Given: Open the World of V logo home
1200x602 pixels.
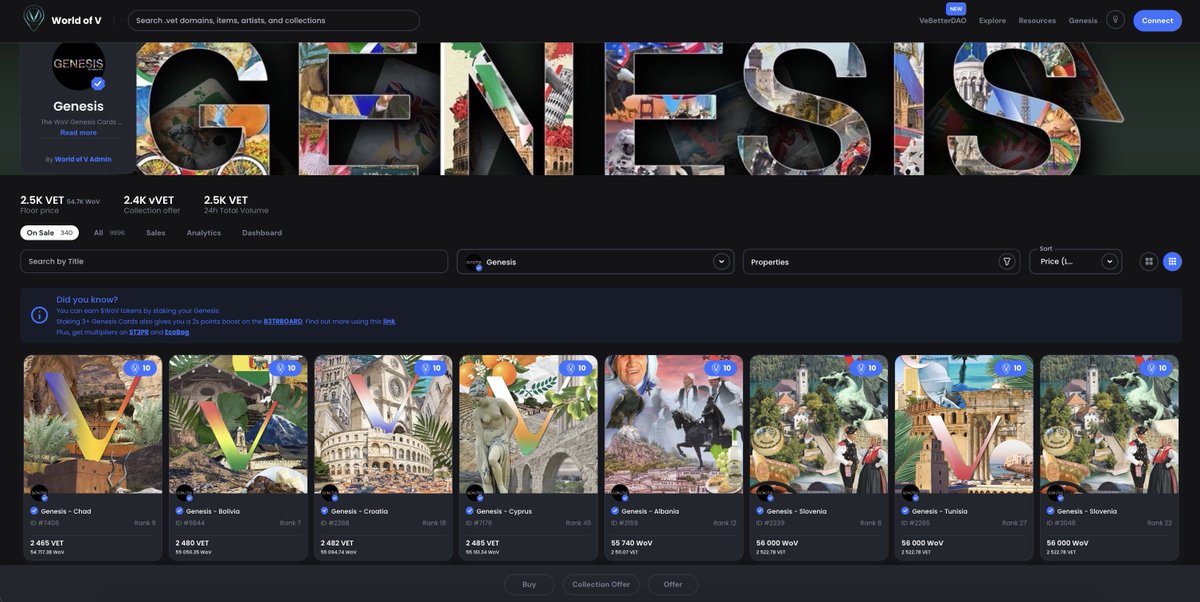Looking at the screenshot, I should click(62, 20).
